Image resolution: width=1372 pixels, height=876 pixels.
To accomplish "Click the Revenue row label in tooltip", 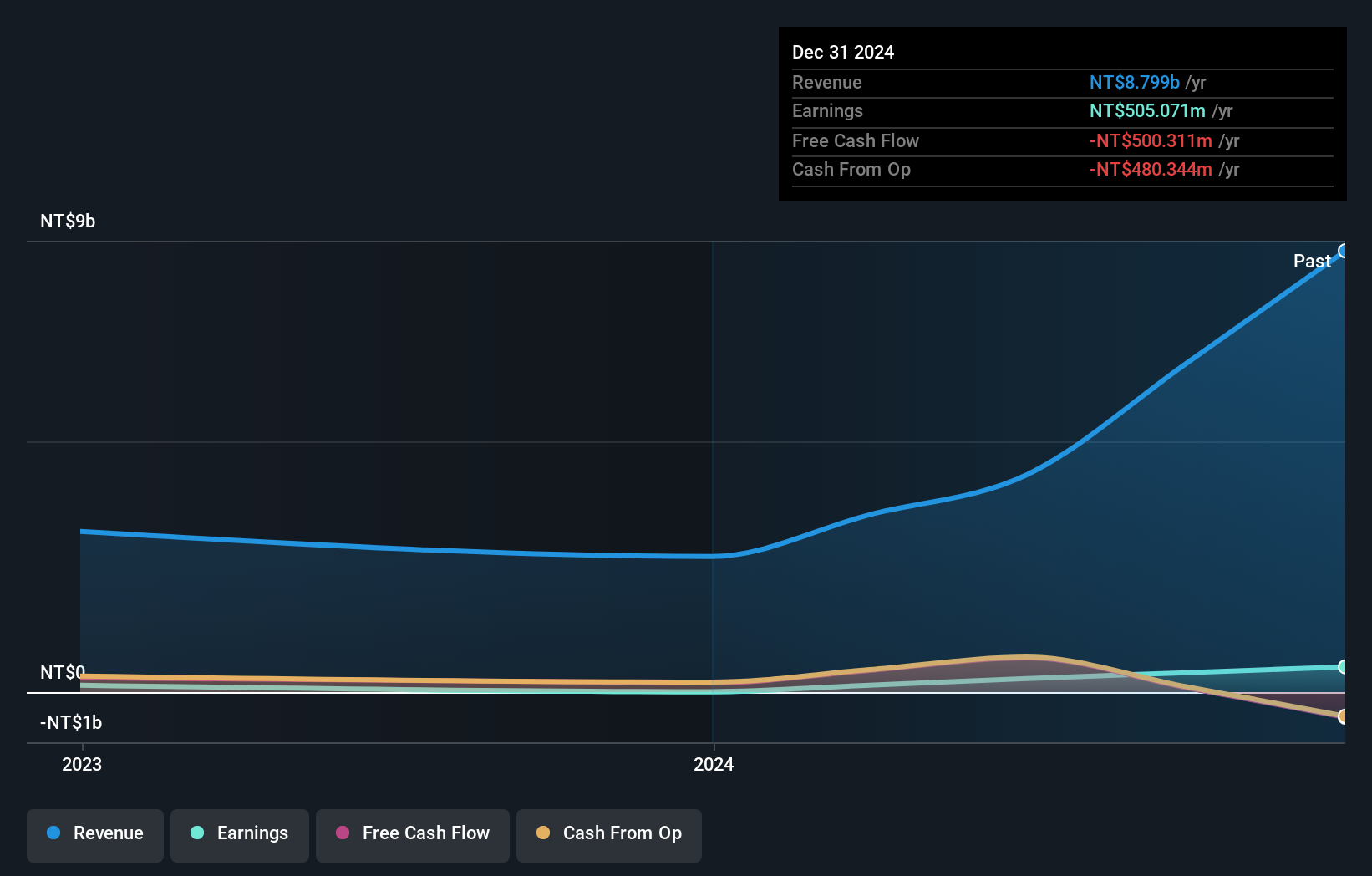I will [827, 83].
